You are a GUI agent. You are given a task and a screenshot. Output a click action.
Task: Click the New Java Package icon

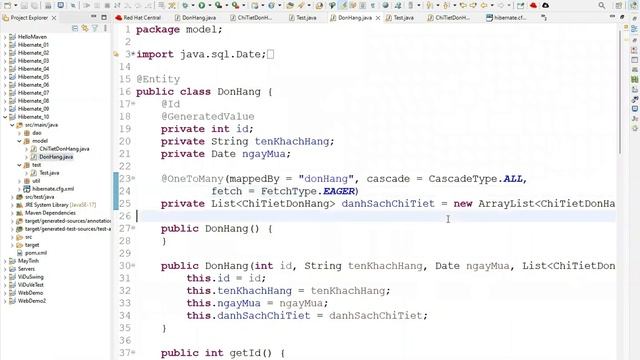pyautogui.click(x=255, y=5)
